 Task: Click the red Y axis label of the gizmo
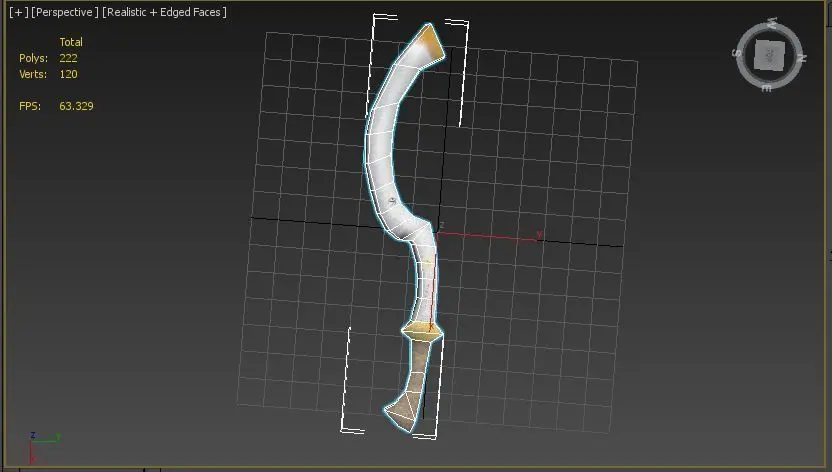tap(540, 234)
